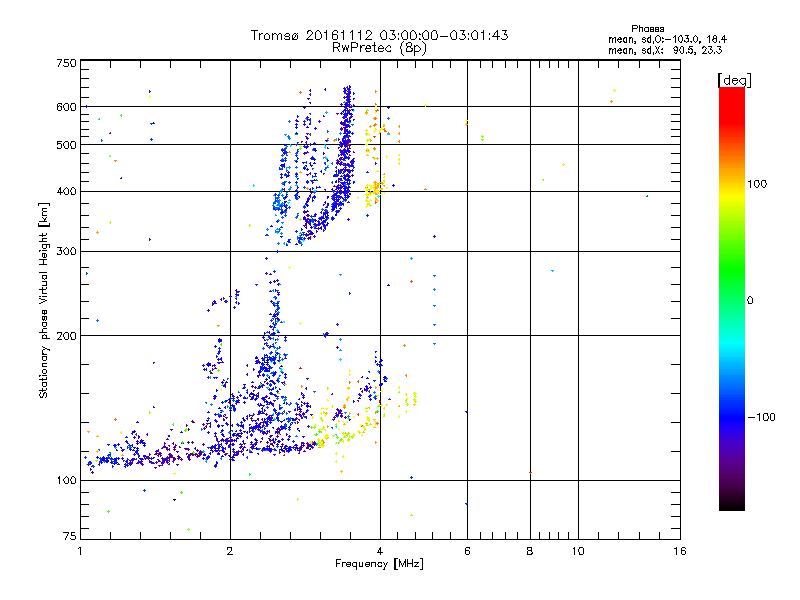Click the black bottom of the colorbar
The height and width of the screenshot is (600, 800).
click(732, 503)
